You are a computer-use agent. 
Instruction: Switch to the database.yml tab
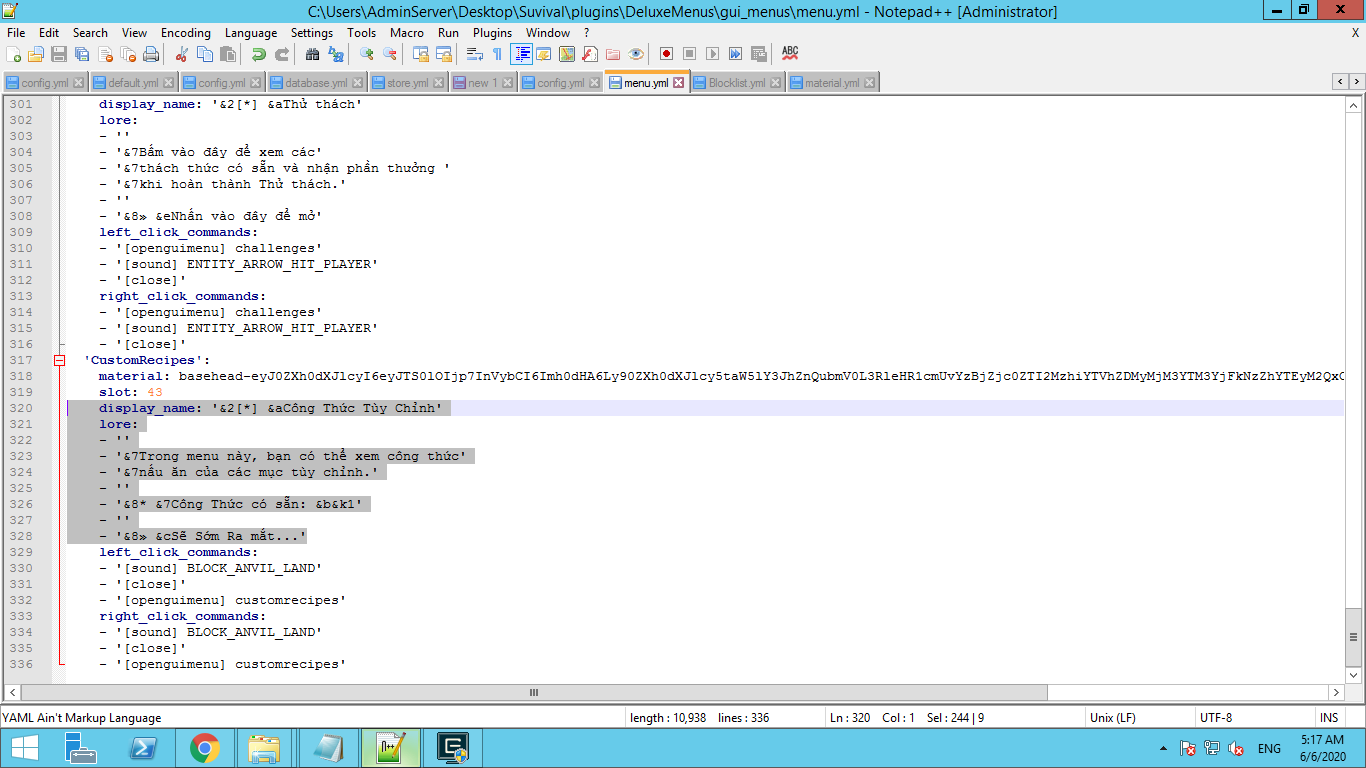click(x=316, y=83)
